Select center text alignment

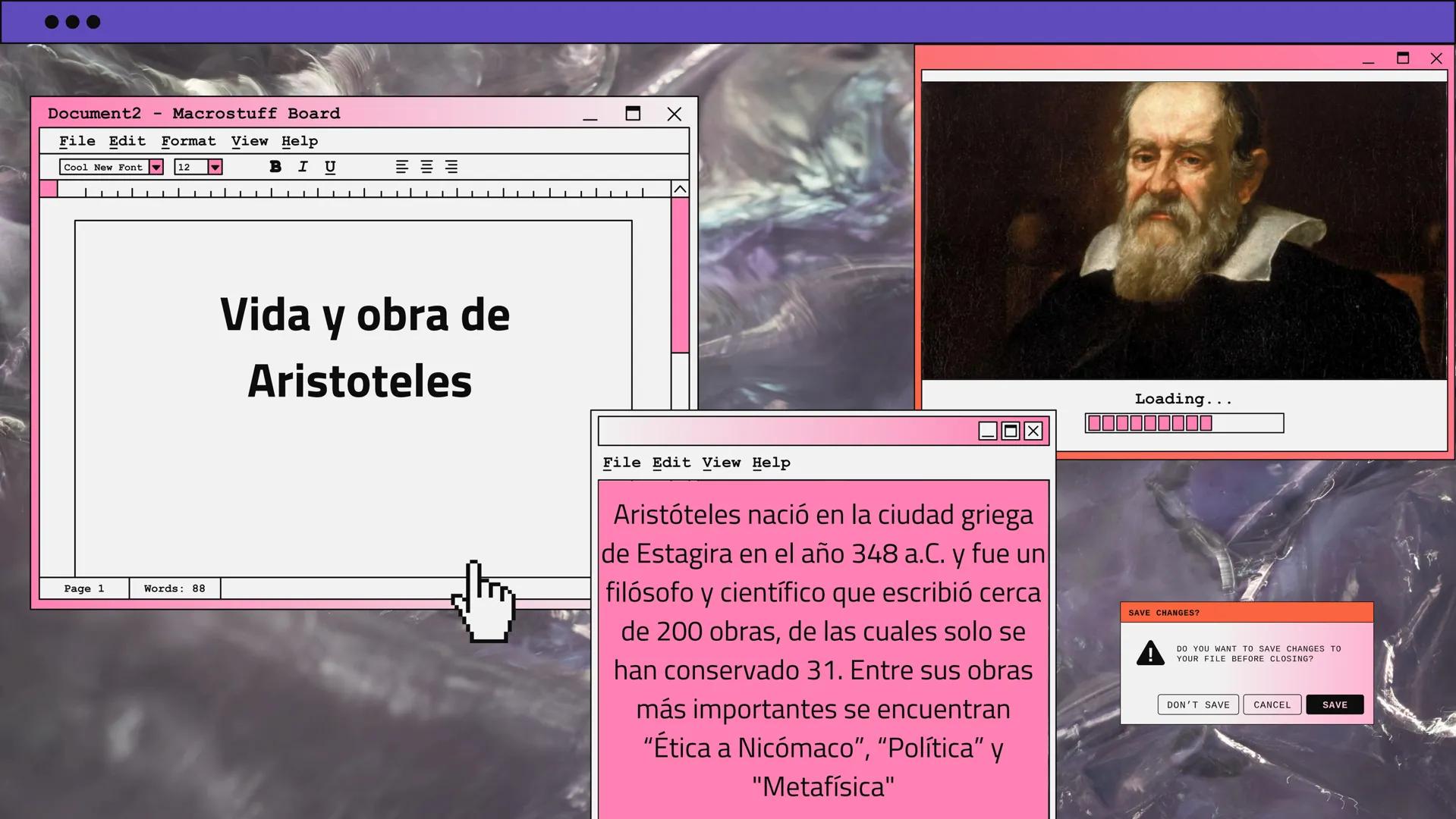point(426,167)
